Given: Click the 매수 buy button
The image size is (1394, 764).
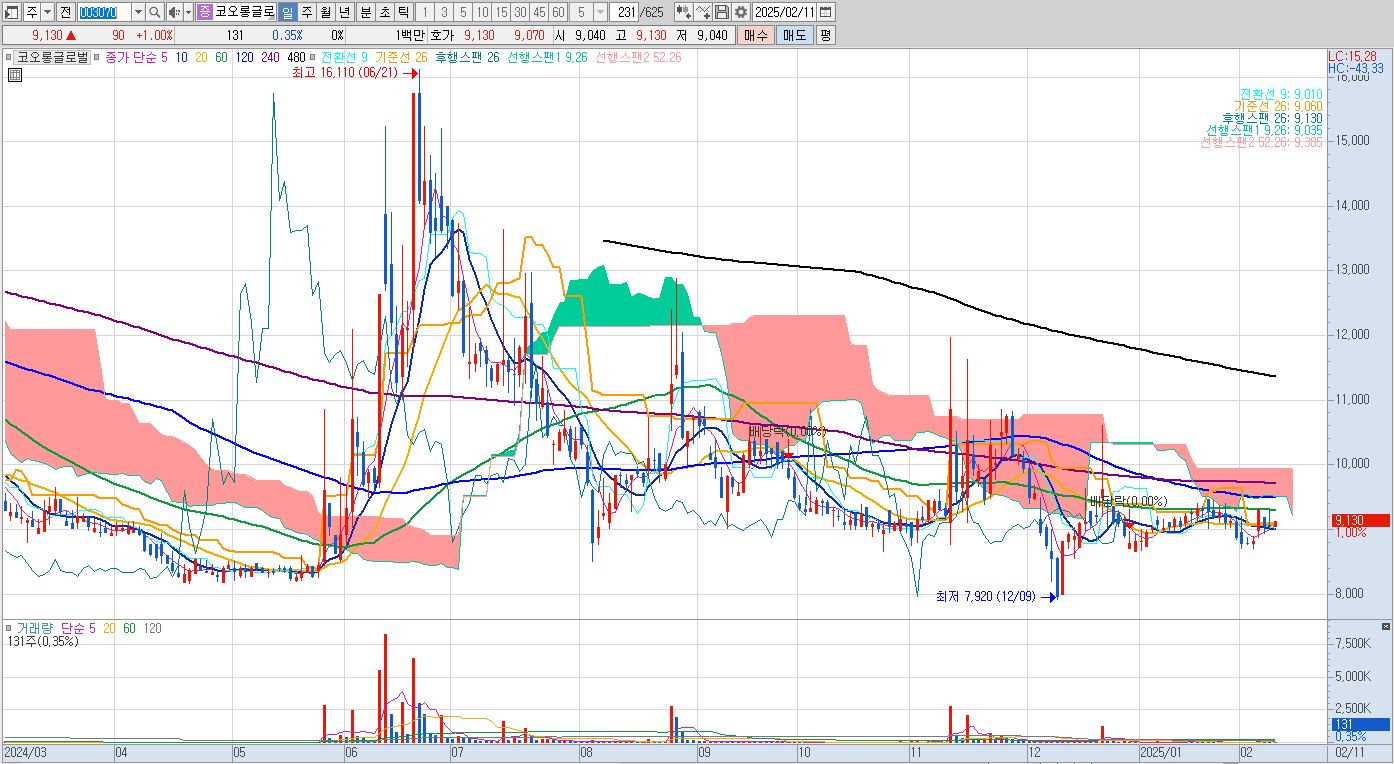Looking at the screenshot, I should pyautogui.click(x=756, y=35).
